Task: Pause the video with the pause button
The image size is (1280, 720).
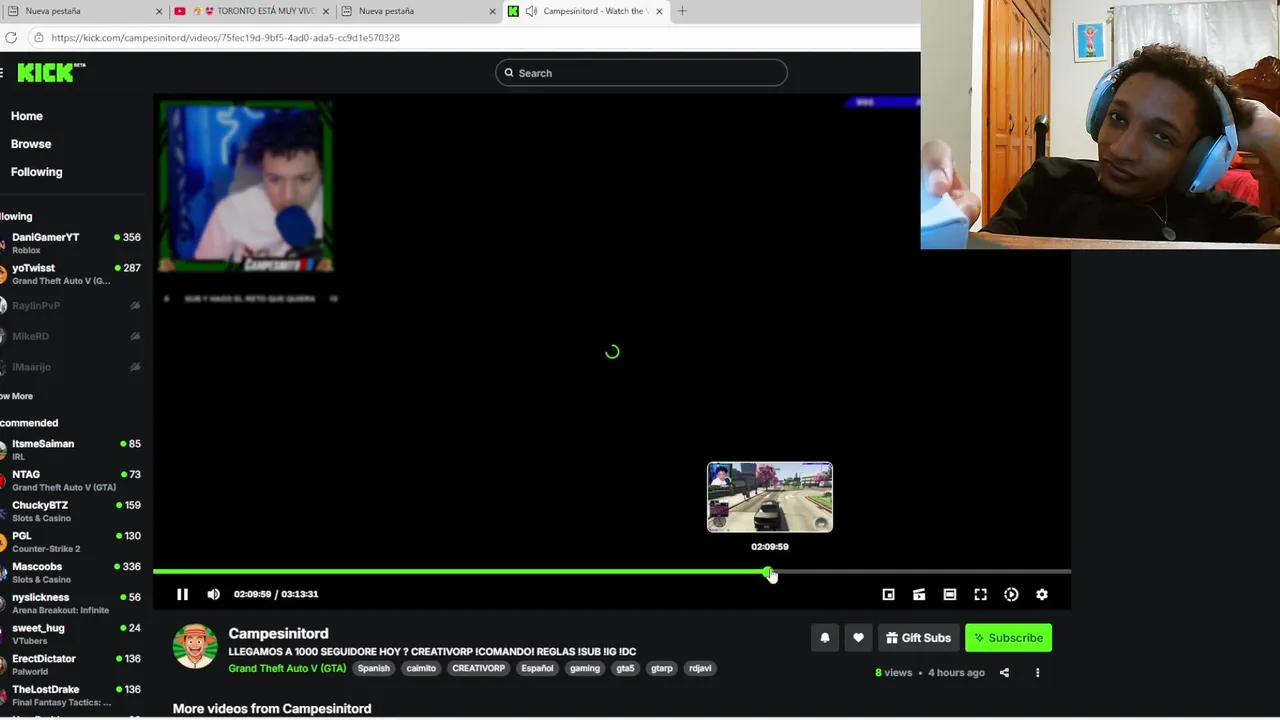Action: coord(182,594)
